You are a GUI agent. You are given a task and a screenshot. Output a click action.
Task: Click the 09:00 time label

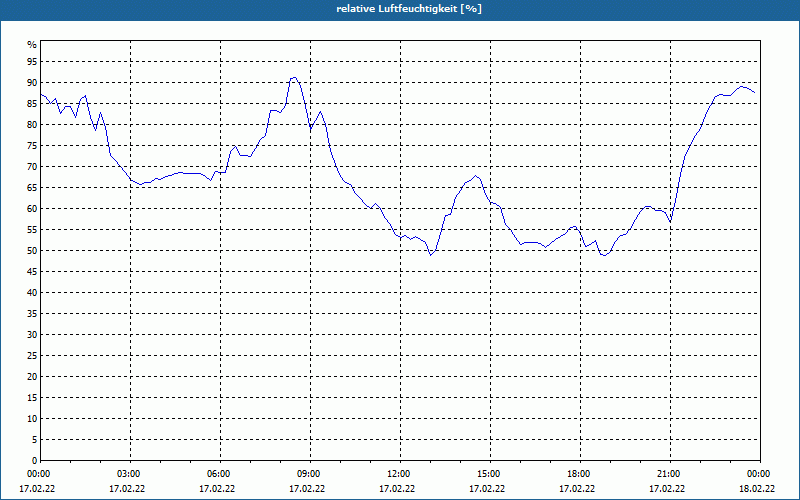pyautogui.click(x=310, y=474)
